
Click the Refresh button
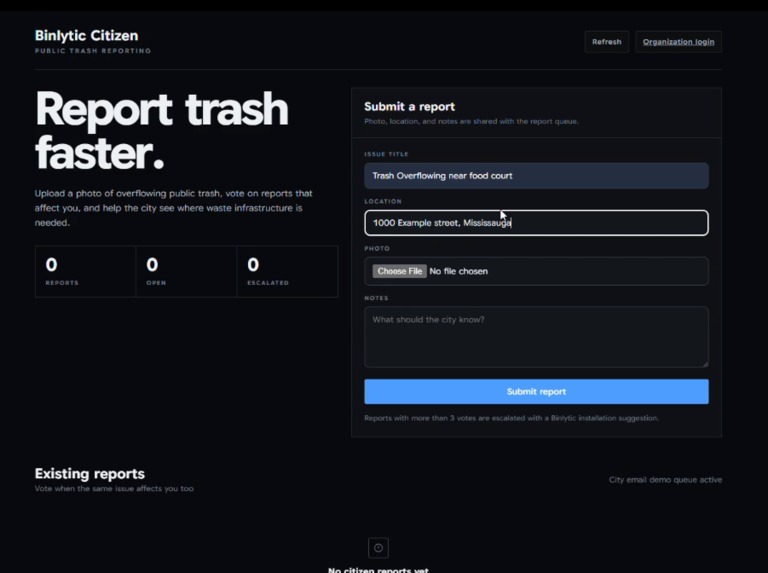606,42
